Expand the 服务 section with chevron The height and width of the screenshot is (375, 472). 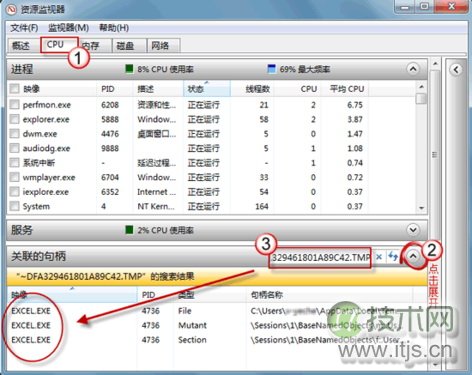413,230
